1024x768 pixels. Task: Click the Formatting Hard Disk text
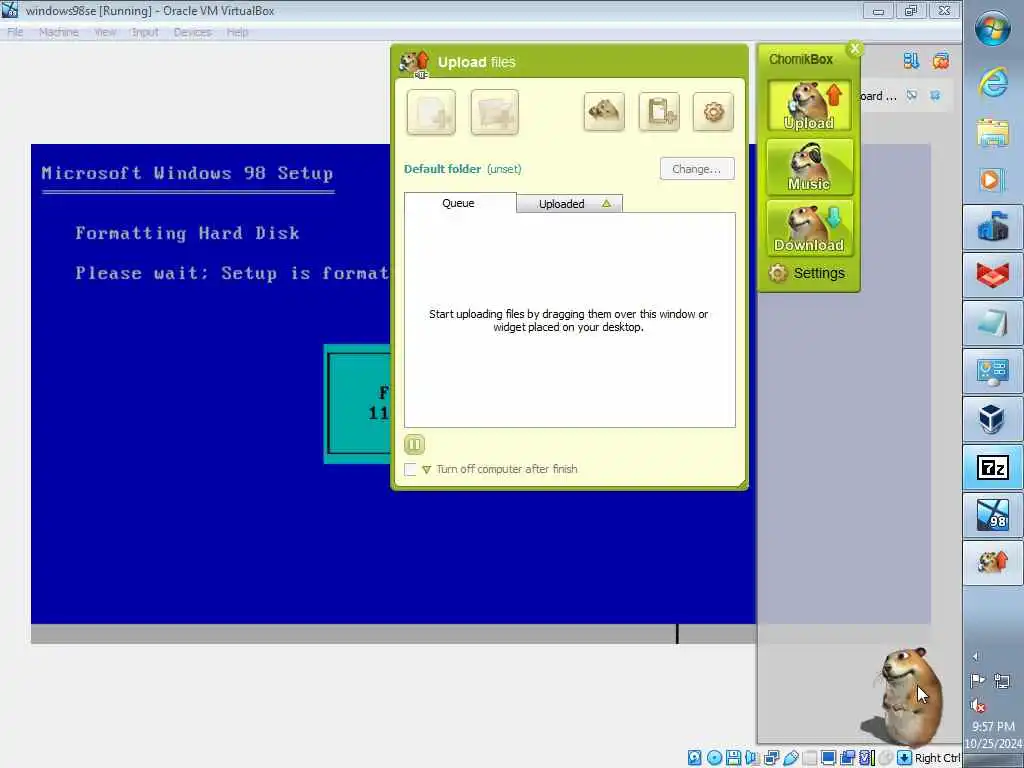click(x=187, y=233)
